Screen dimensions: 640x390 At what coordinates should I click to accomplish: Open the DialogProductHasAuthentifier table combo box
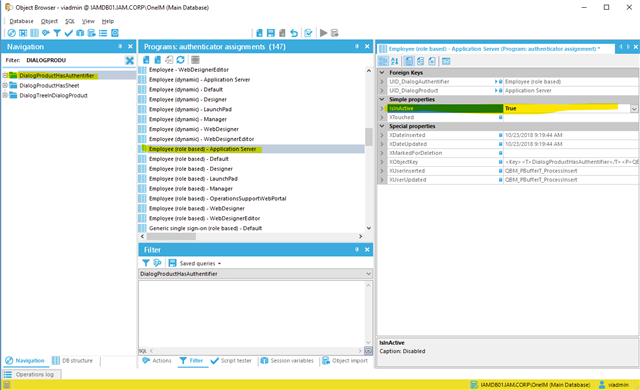coord(256,274)
